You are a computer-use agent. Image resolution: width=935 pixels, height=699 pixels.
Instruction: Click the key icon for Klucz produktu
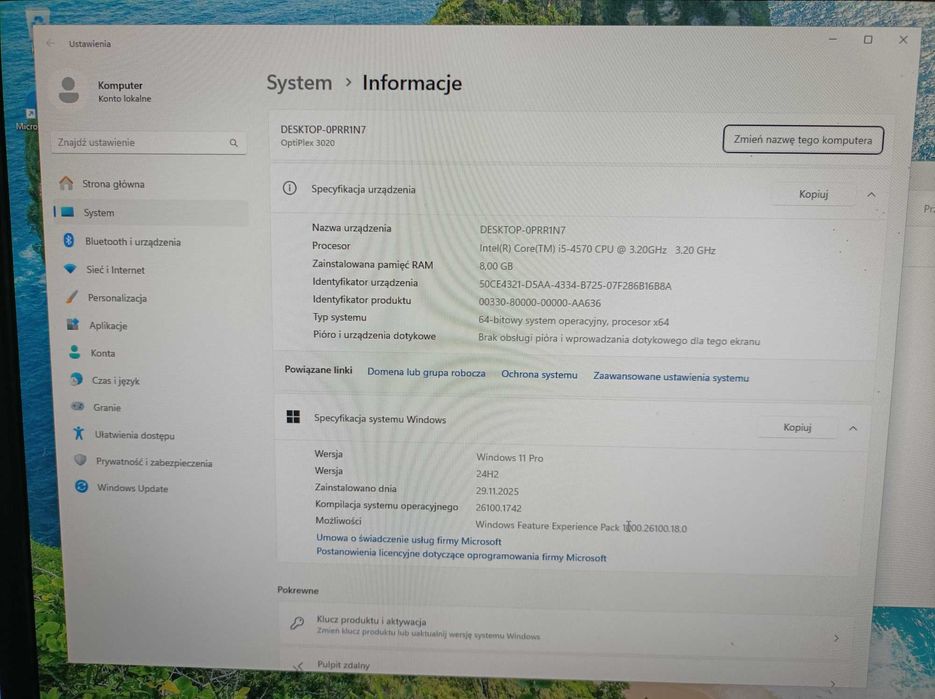click(296, 624)
